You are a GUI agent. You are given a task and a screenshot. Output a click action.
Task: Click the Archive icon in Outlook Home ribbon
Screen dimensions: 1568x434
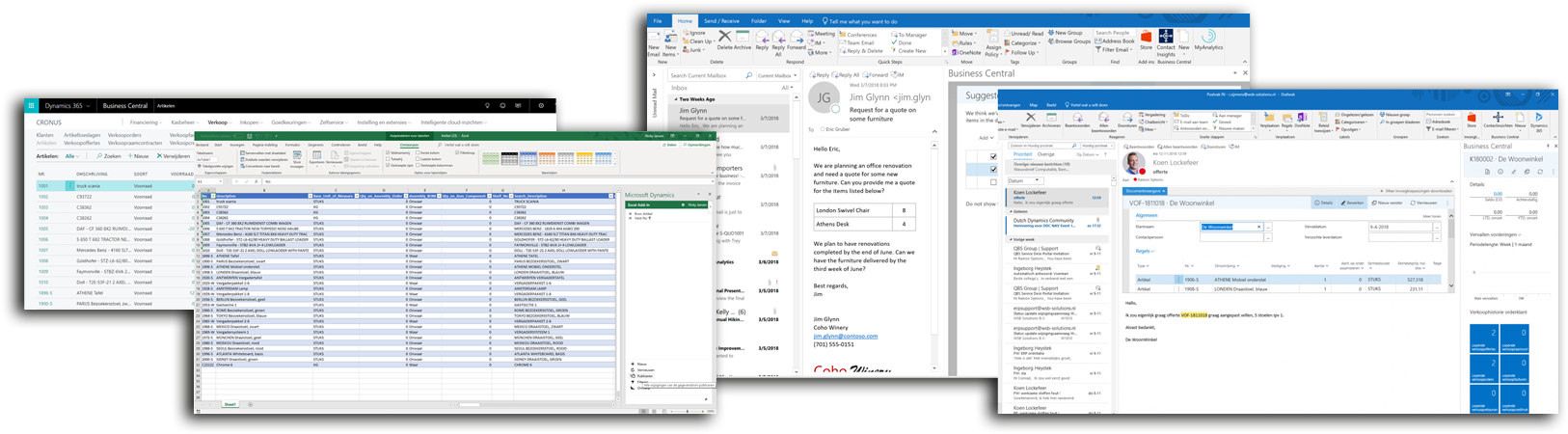[x=743, y=36]
